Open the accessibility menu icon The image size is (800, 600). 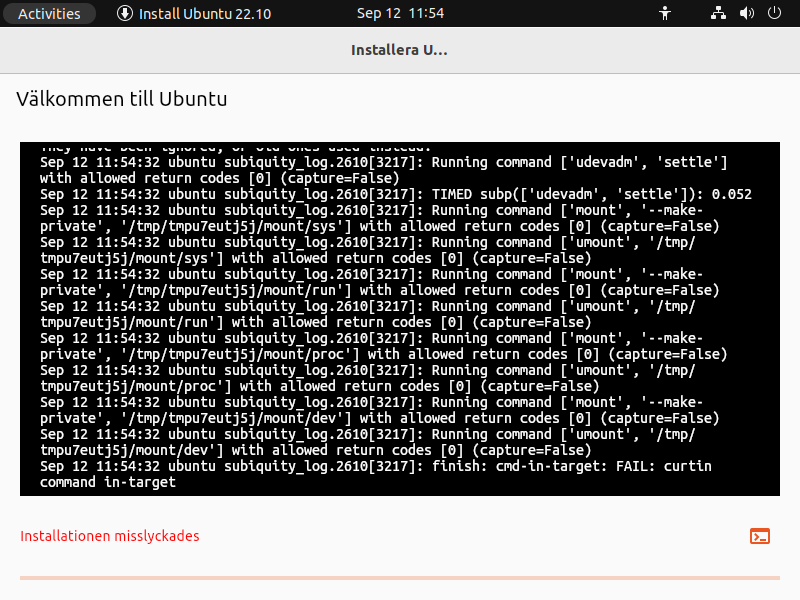[665, 13]
